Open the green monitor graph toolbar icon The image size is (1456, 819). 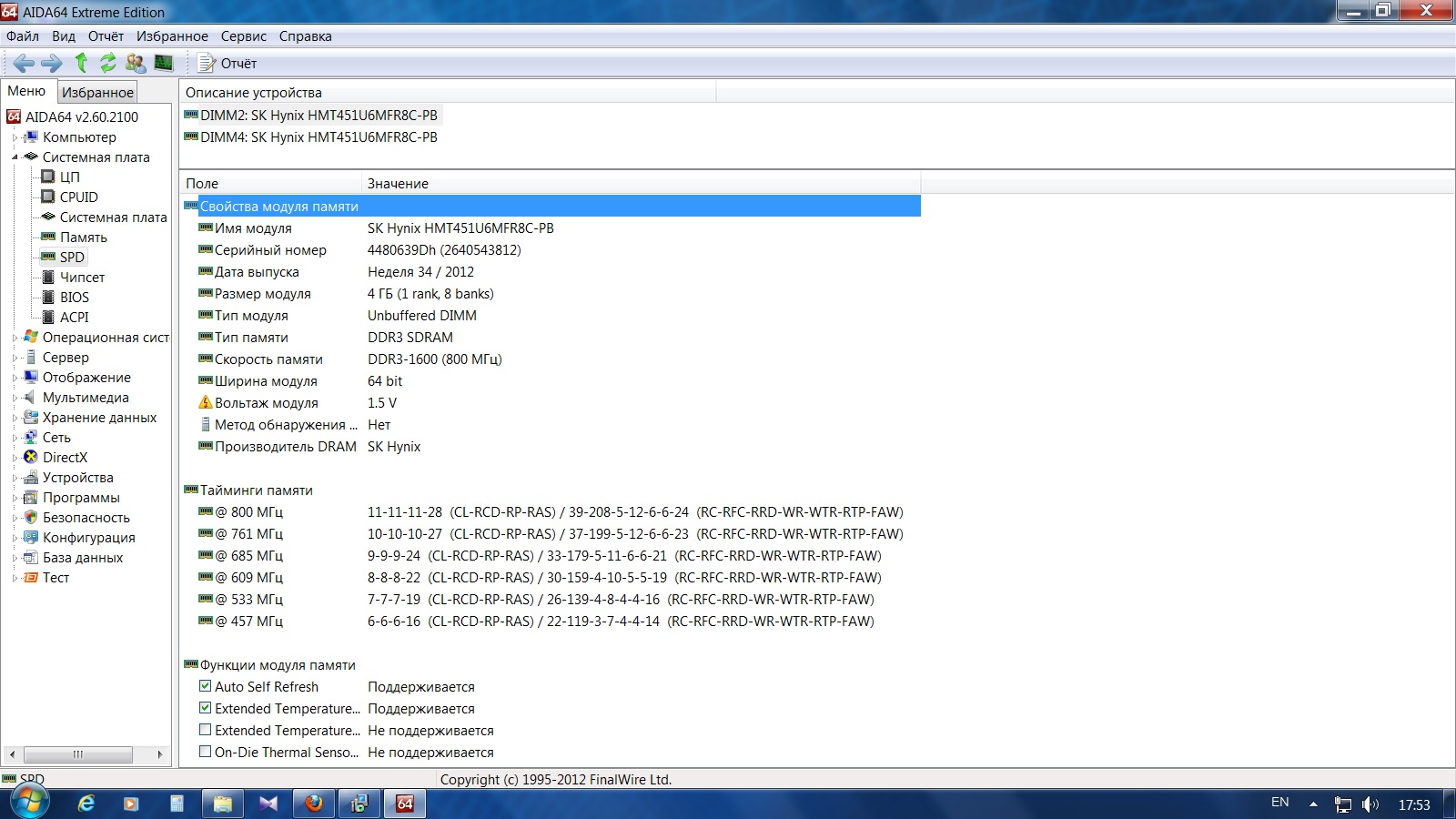(x=164, y=63)
